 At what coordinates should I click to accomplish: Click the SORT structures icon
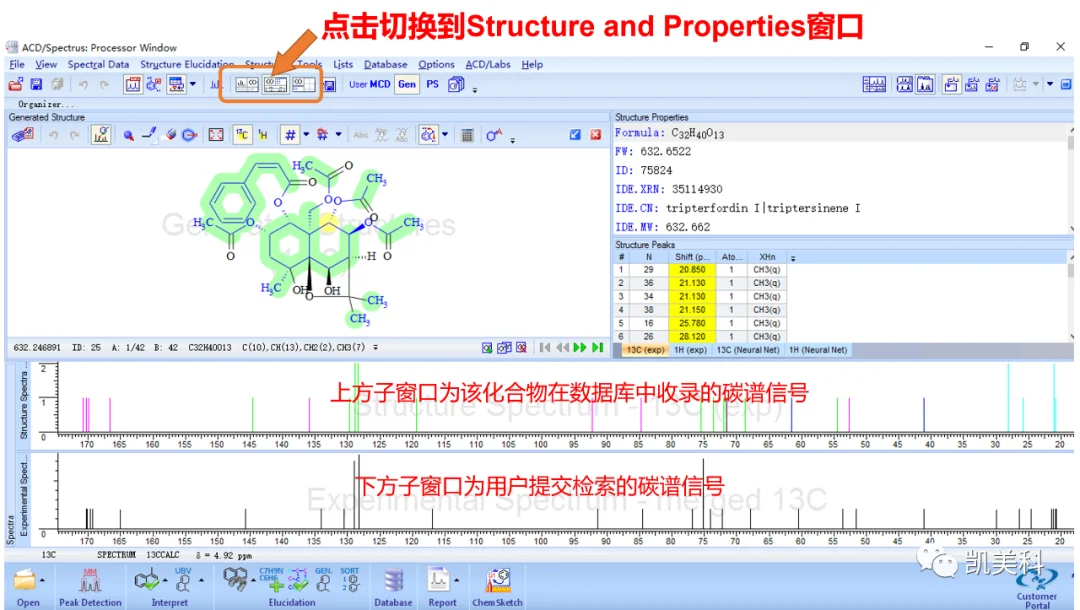click(350, 580)
